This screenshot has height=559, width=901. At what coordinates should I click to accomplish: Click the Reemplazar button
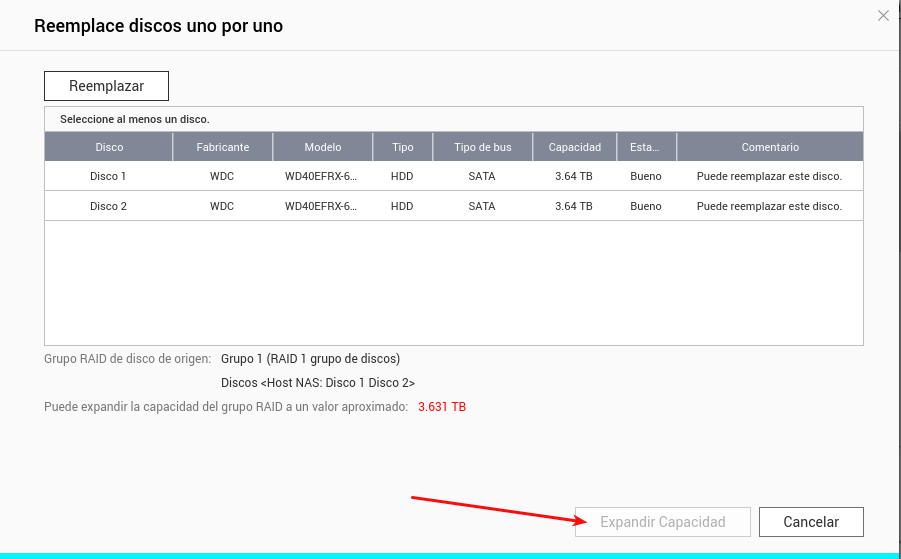click(x=106, y=86)
